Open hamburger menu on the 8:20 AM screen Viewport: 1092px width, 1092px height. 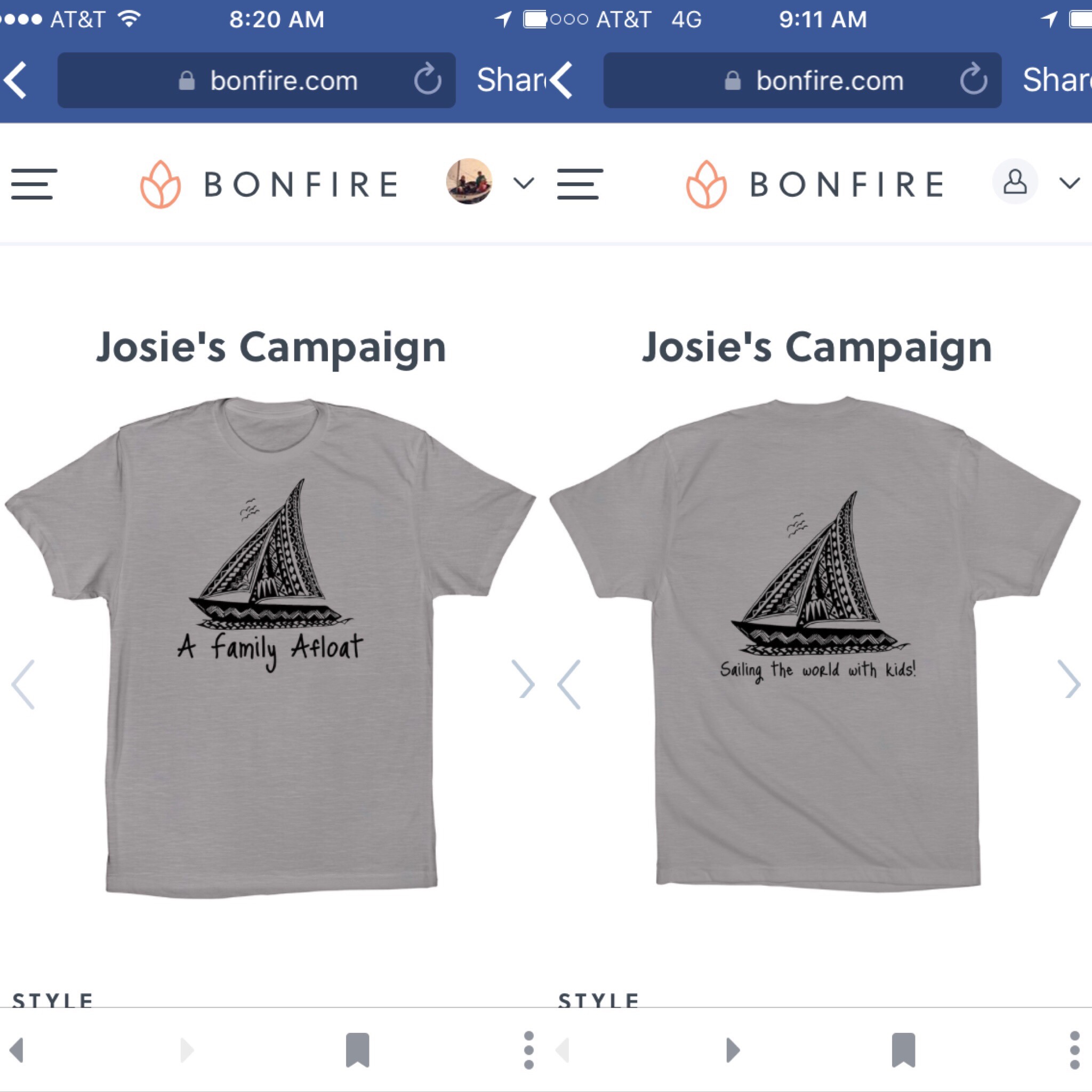coord(34,184)
